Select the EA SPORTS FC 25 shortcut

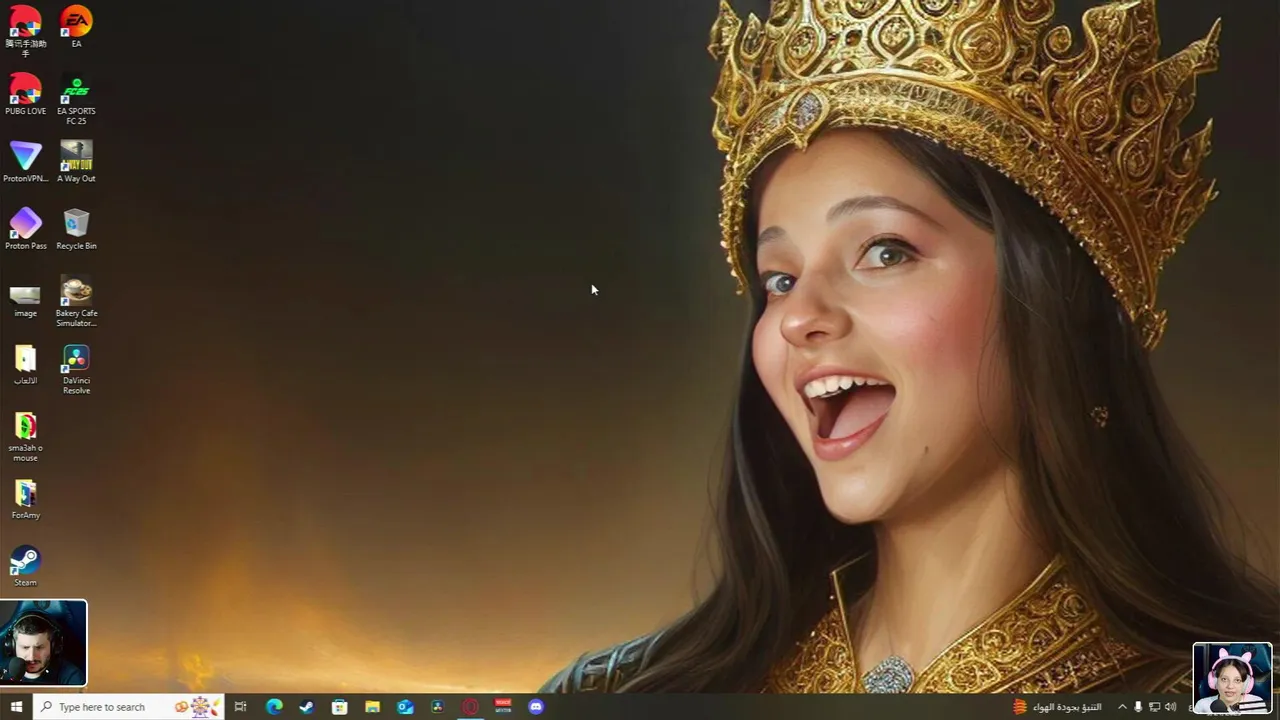click(x=76, y=99)
